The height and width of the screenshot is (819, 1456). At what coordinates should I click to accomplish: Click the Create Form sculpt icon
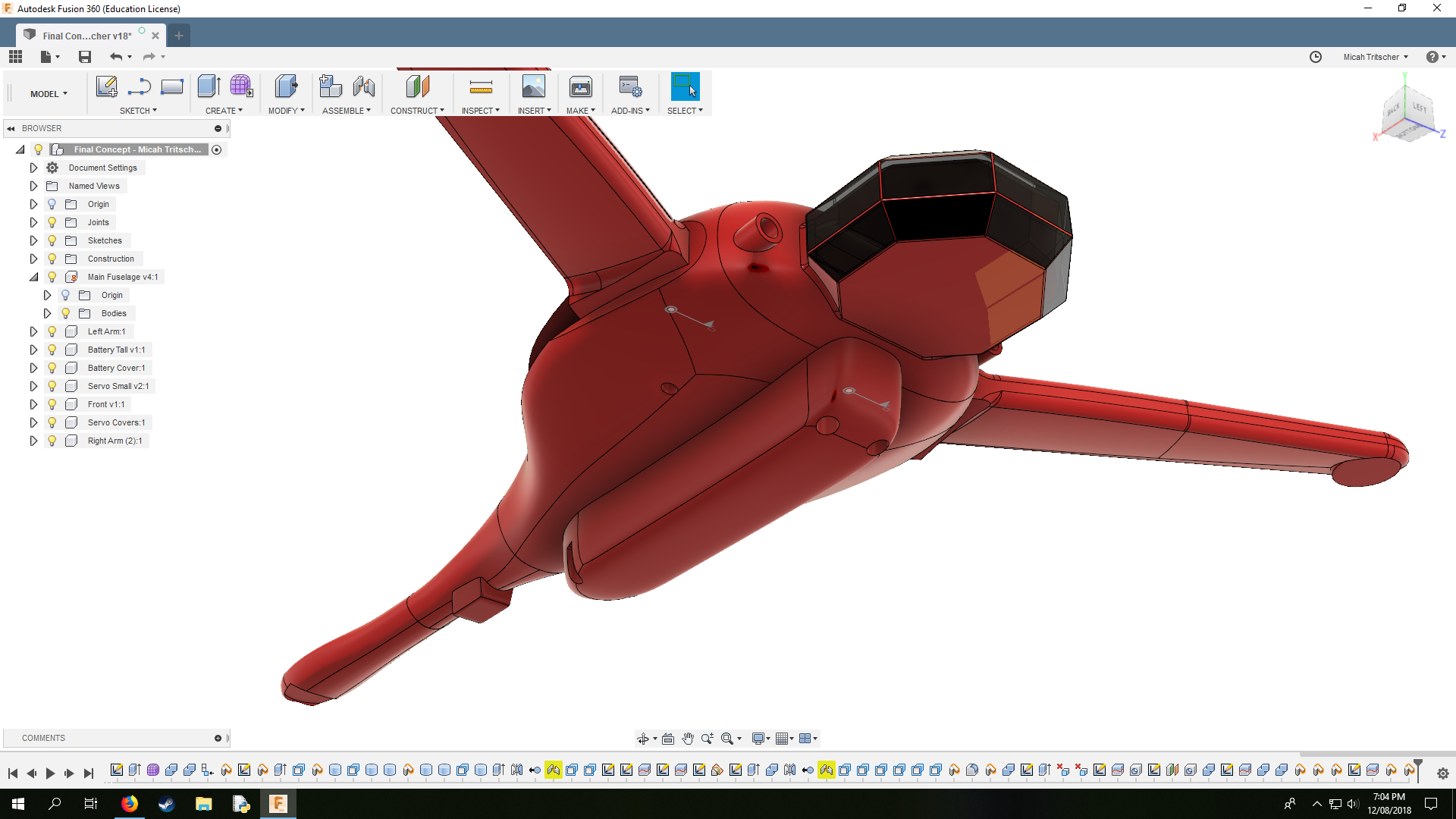click(241, 86)
